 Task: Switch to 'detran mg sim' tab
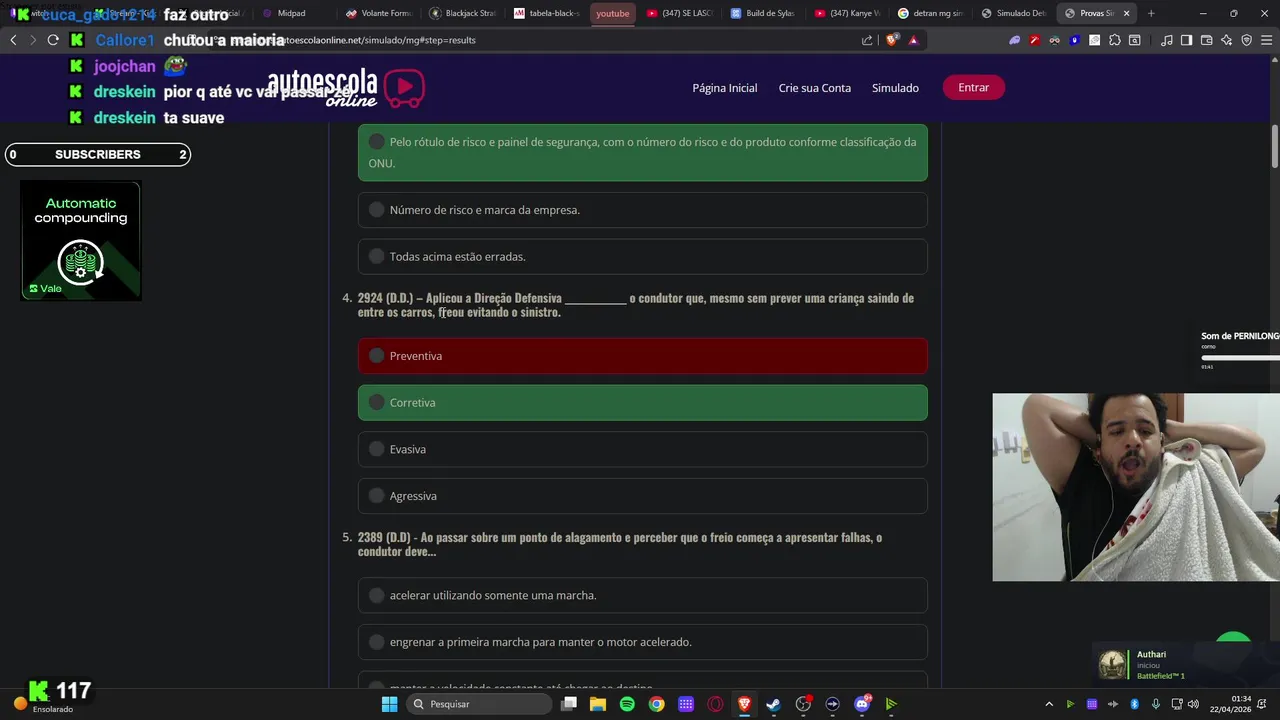pyautogui.click(x=931, y=13)
